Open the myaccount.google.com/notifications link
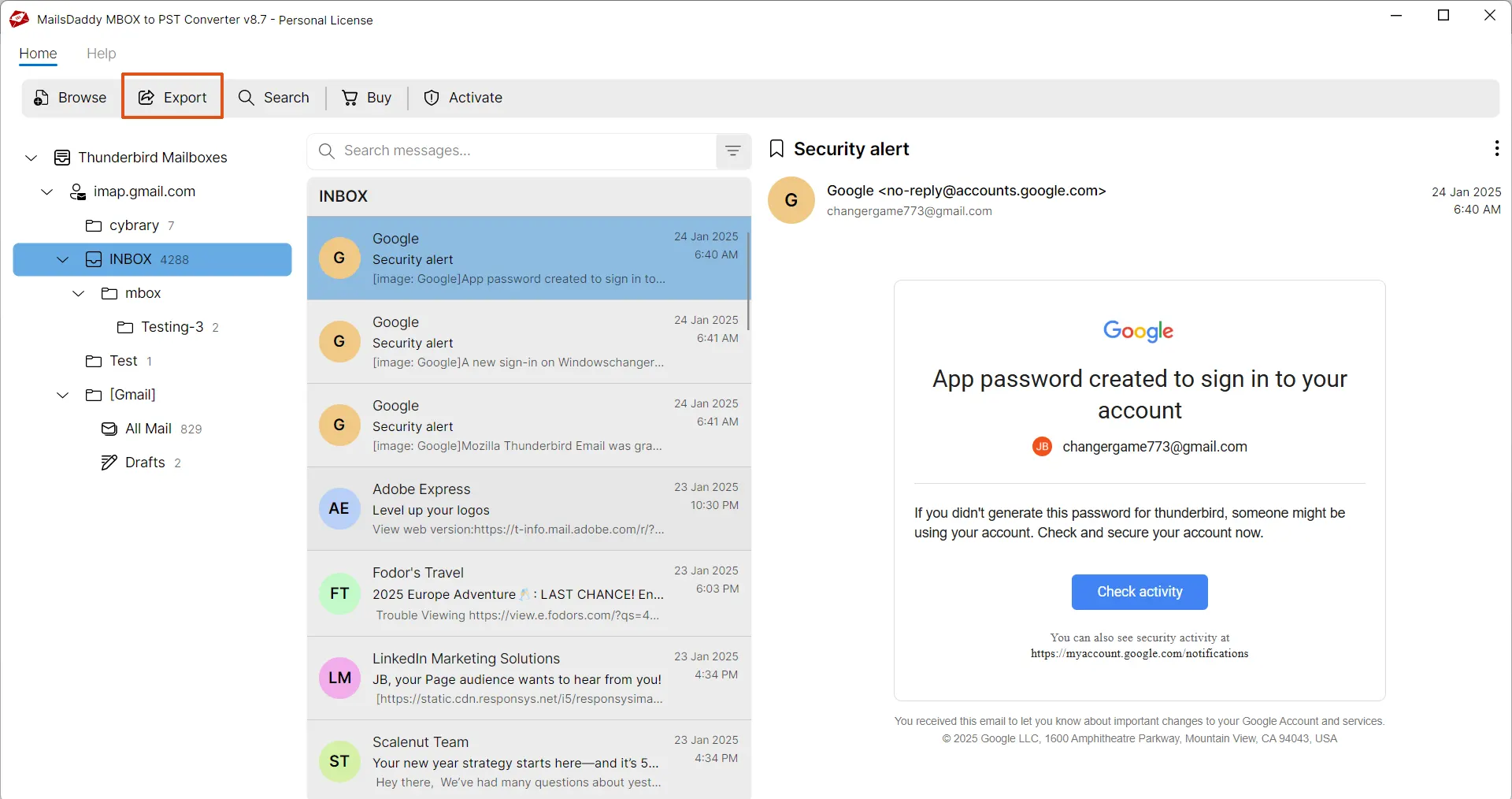The image size is (1512, 799). click(1140, 653)
